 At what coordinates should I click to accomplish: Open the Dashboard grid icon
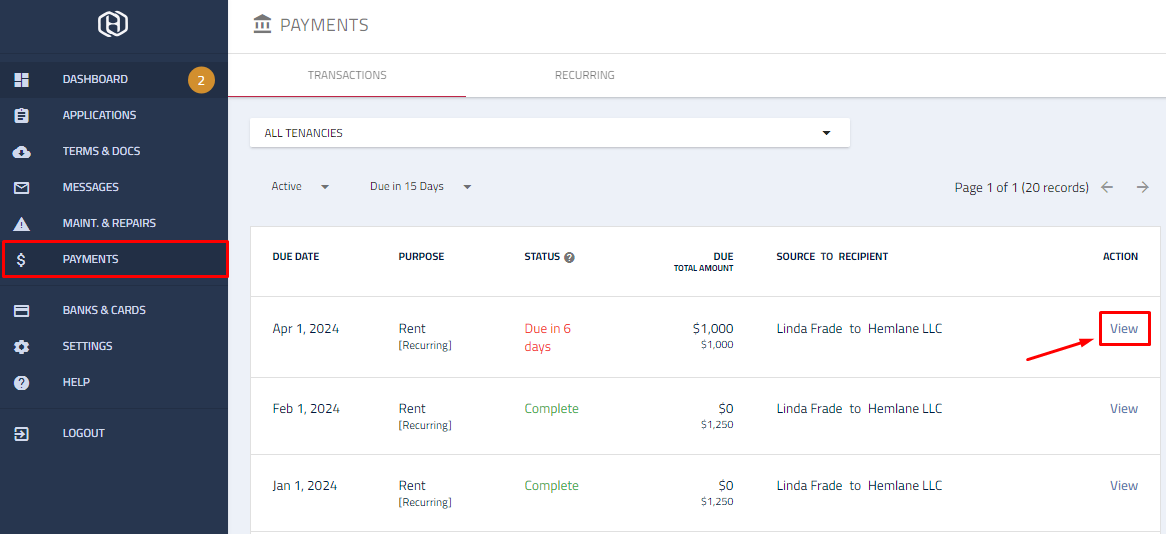pos(22,80)
